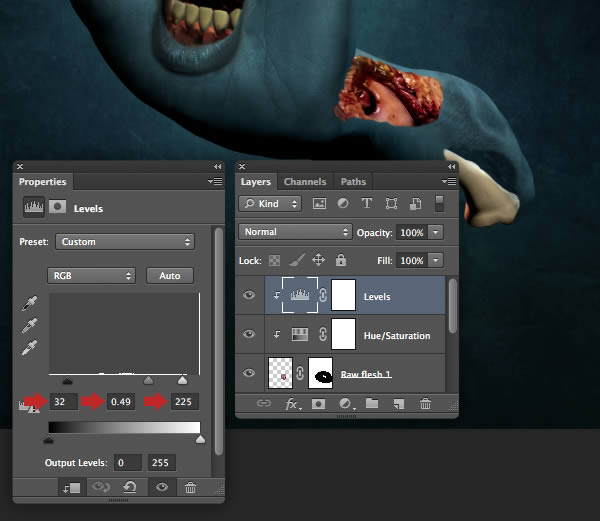Click the Output Levels 255 field
Screen dimensions: 600x521
click(x=162, y=463)
